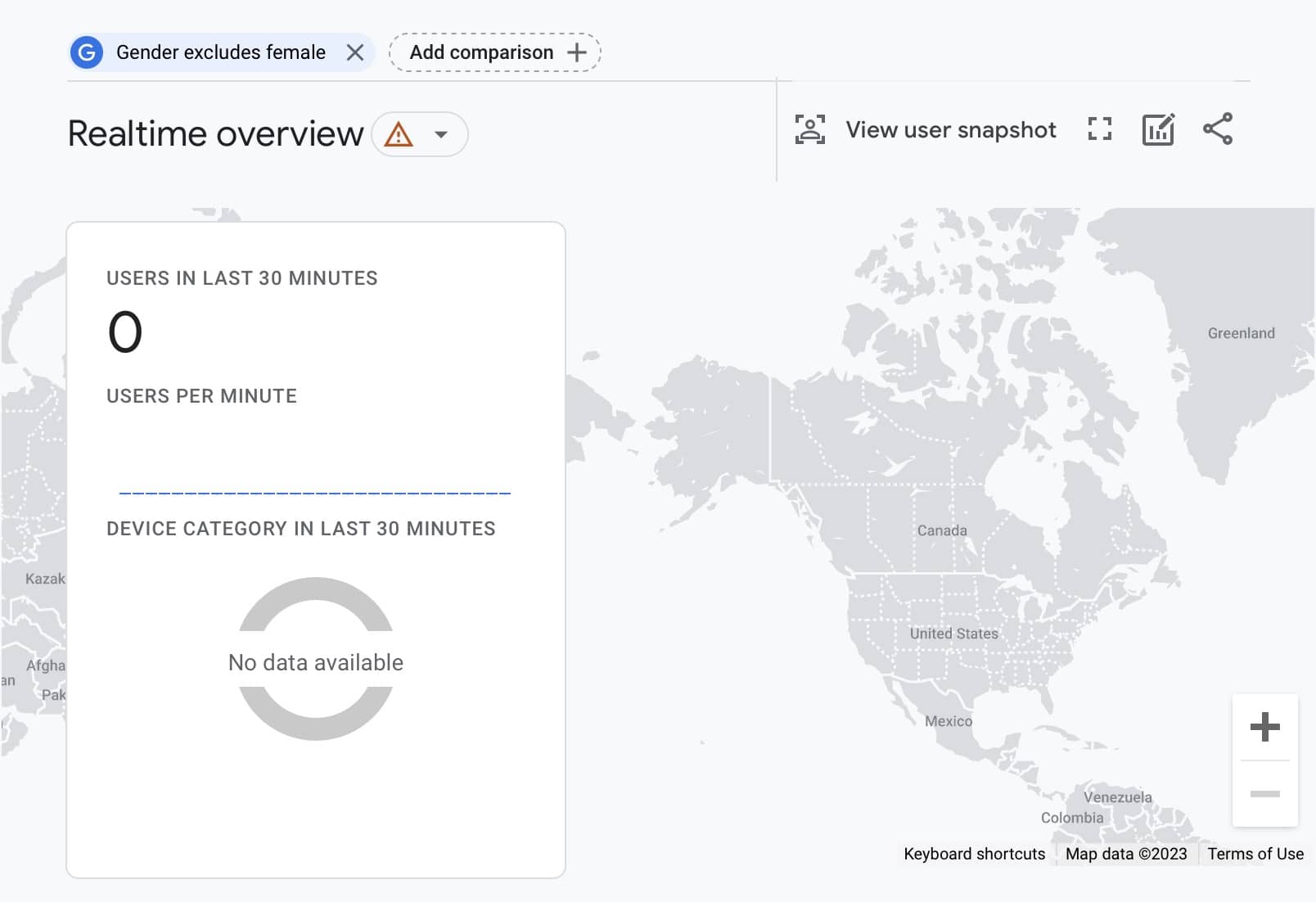Click the edit report customization icon
Image resolution: width=1316 pixels, height=902 pixels.
point(1157,129)
